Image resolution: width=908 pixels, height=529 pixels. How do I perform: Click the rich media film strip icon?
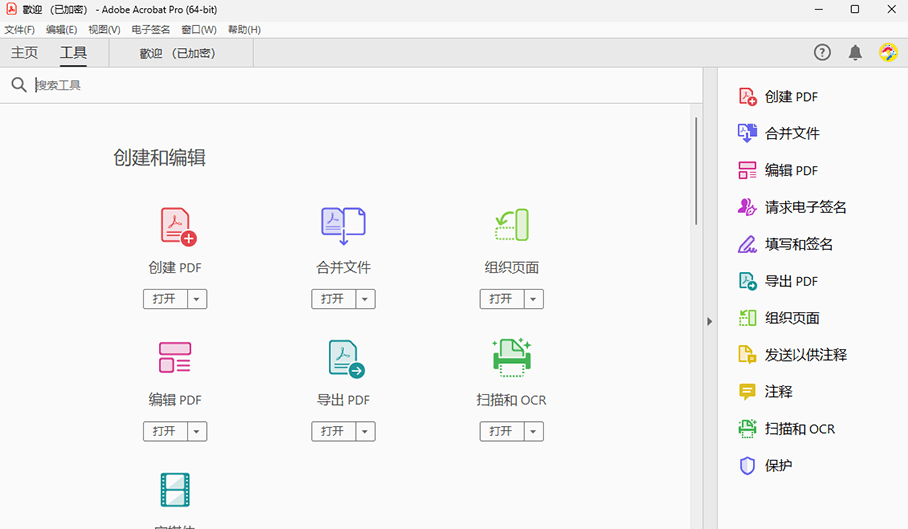pyautogui.click(x=175, y=490)
